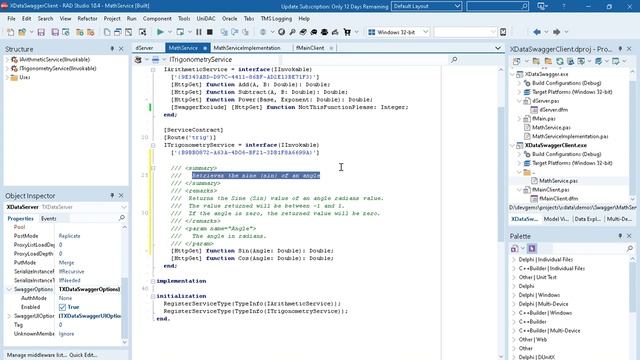Open the Data Explorer tab in Projects
Screen dimensions: 640x360
[x=587, y=219]
